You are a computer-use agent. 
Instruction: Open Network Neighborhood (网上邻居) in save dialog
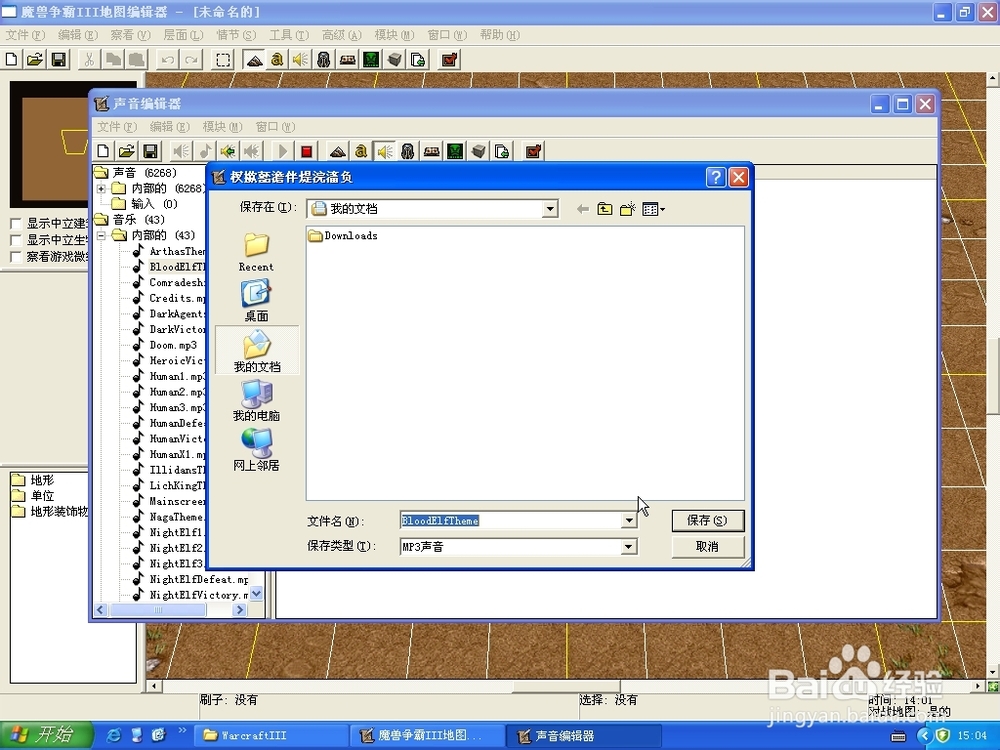pos(256,450)
